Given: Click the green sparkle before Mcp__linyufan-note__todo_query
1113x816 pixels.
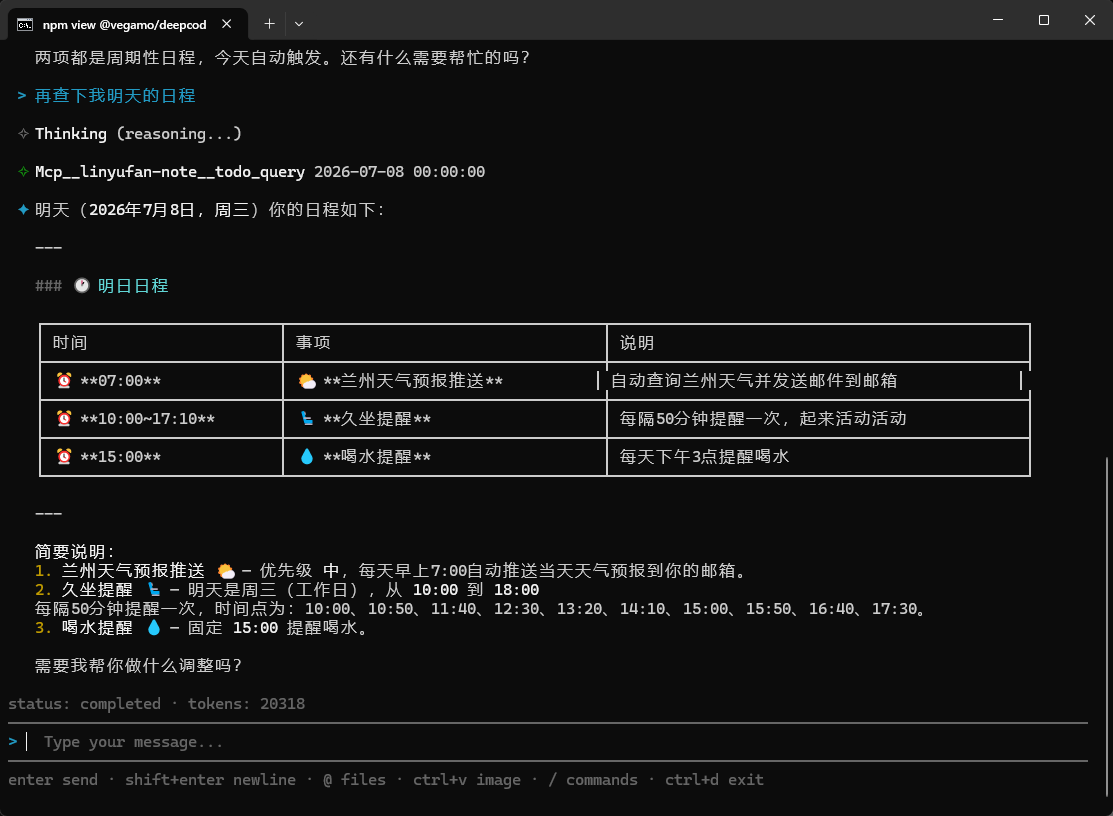Looking at the screenshot, I should [x=23, y=171].
